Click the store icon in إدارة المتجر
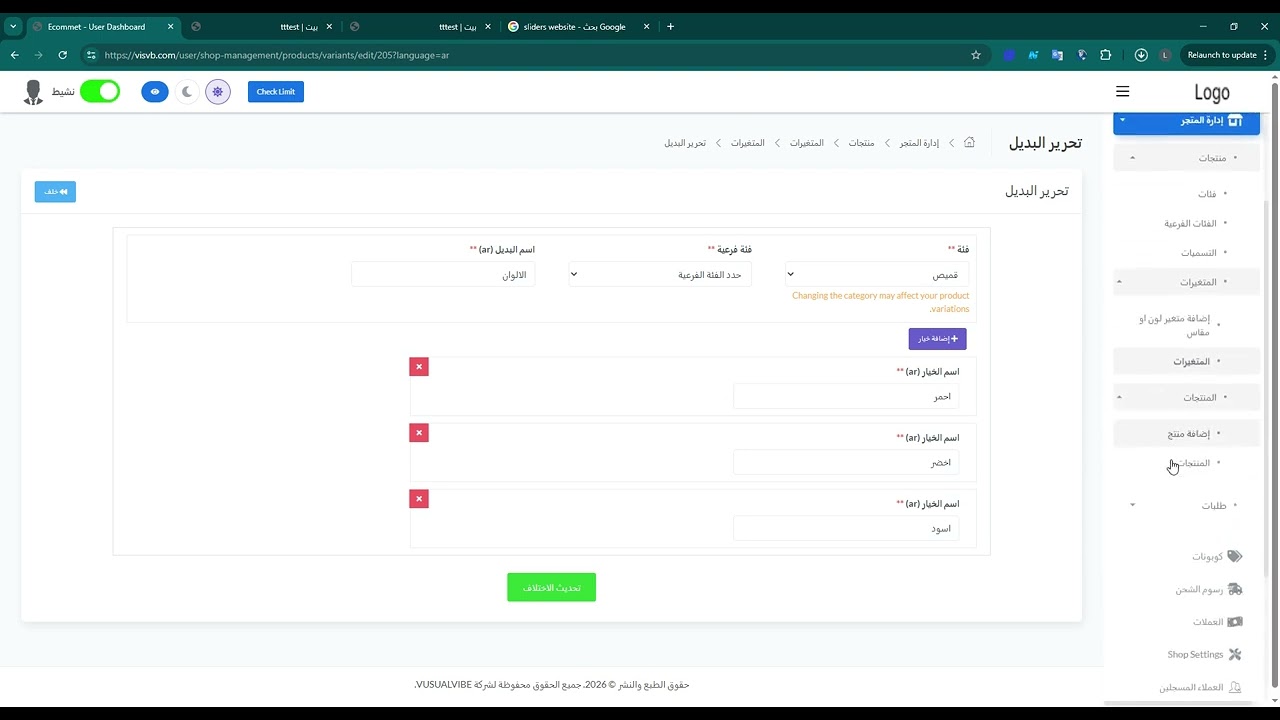The height and width of the screenshot is (720, 1280). 1235,120
